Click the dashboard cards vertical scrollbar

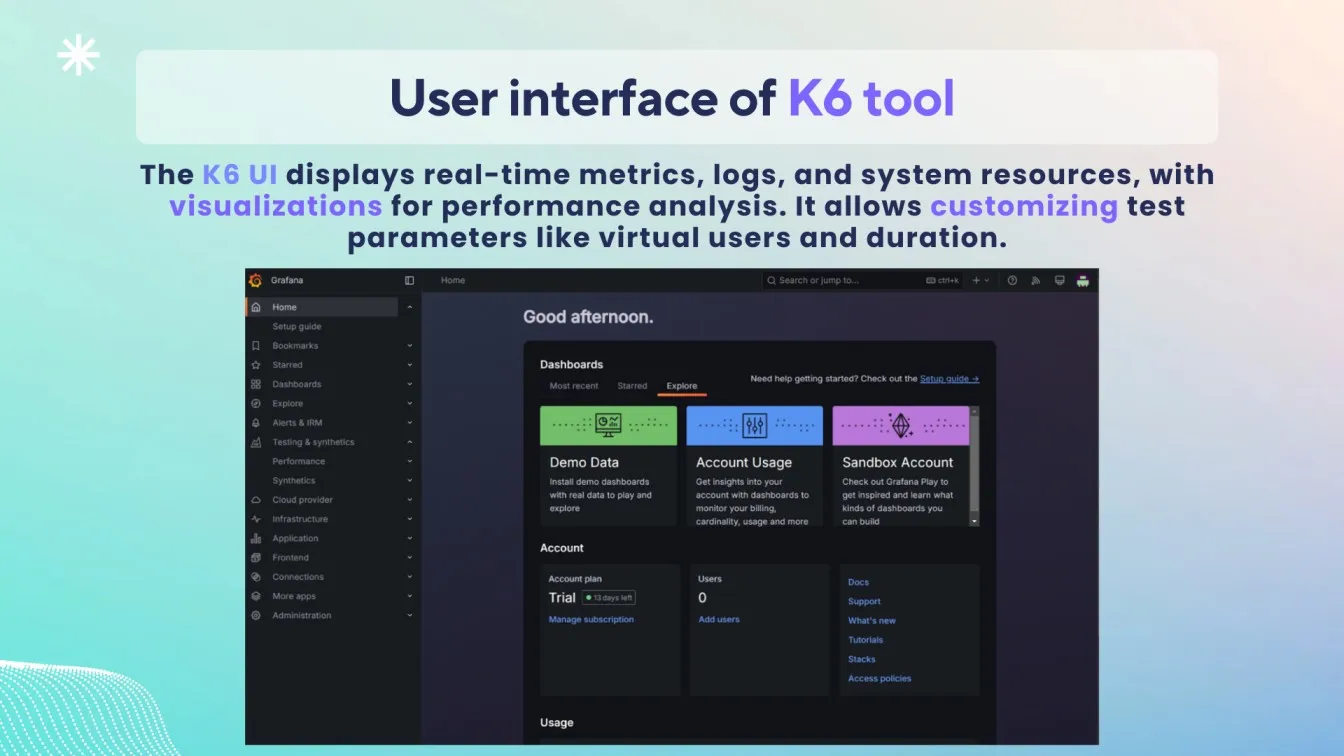tap(975, 465)
